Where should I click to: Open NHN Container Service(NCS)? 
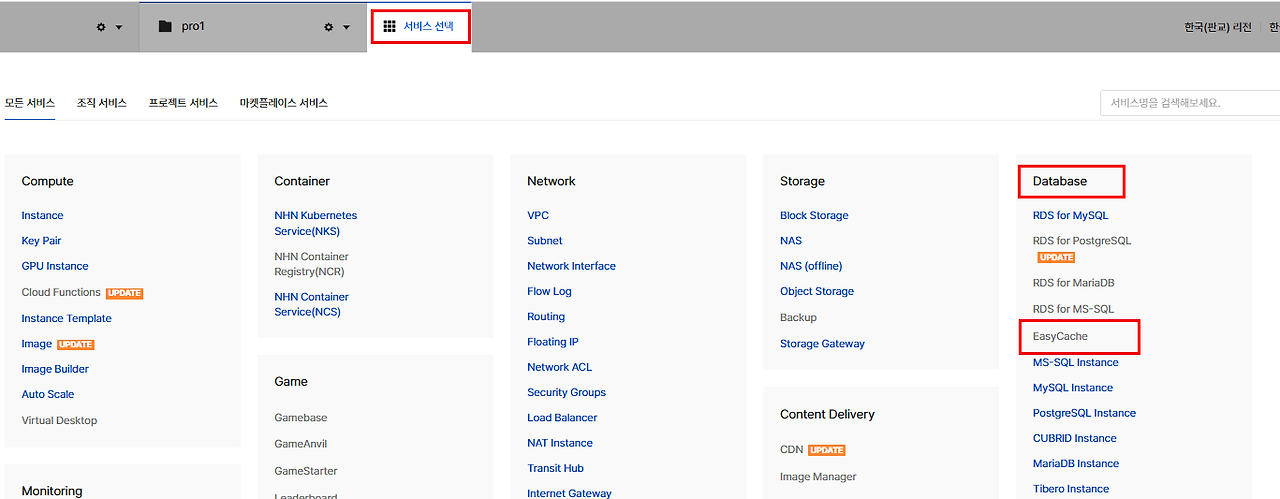[311, 304]
